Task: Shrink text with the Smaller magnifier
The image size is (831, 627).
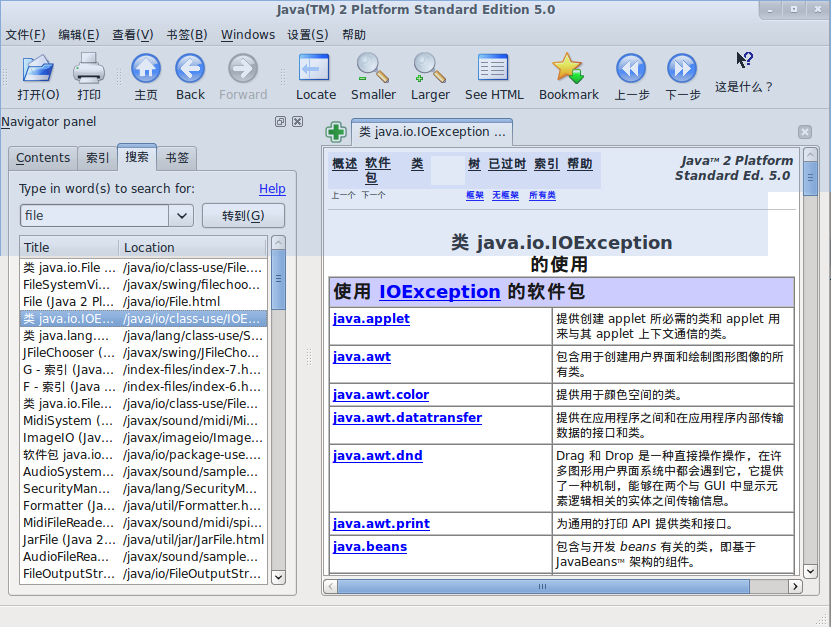Action: click(373, 69)
